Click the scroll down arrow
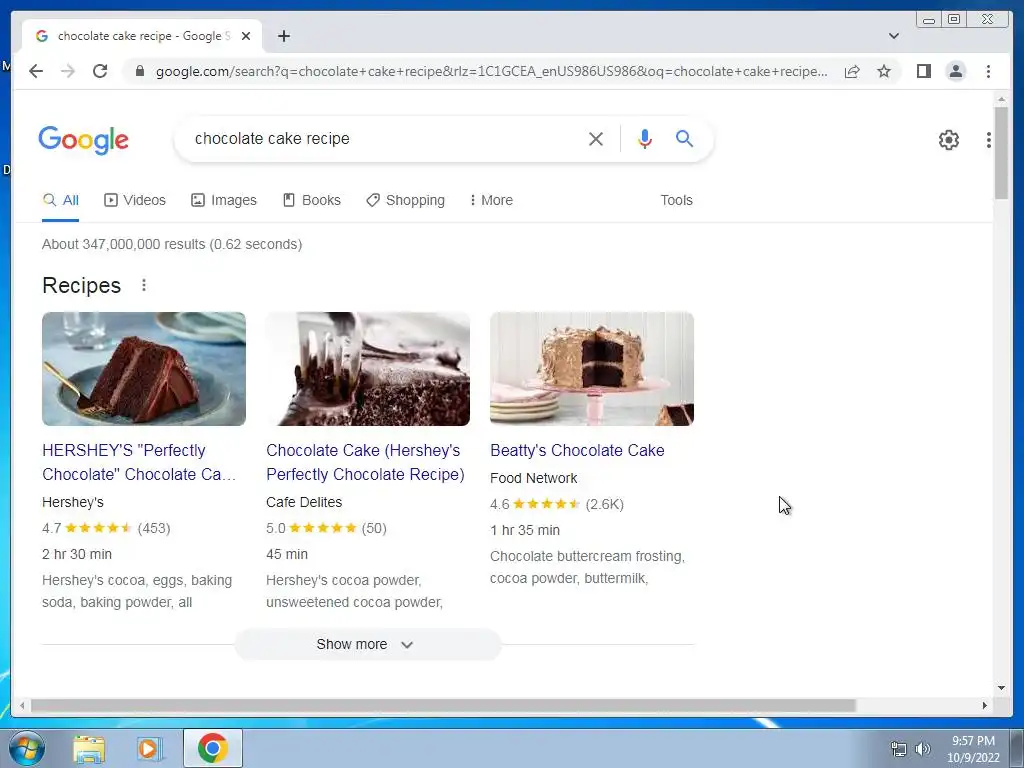This screenshot has height=768, width=1024. 1001,687
